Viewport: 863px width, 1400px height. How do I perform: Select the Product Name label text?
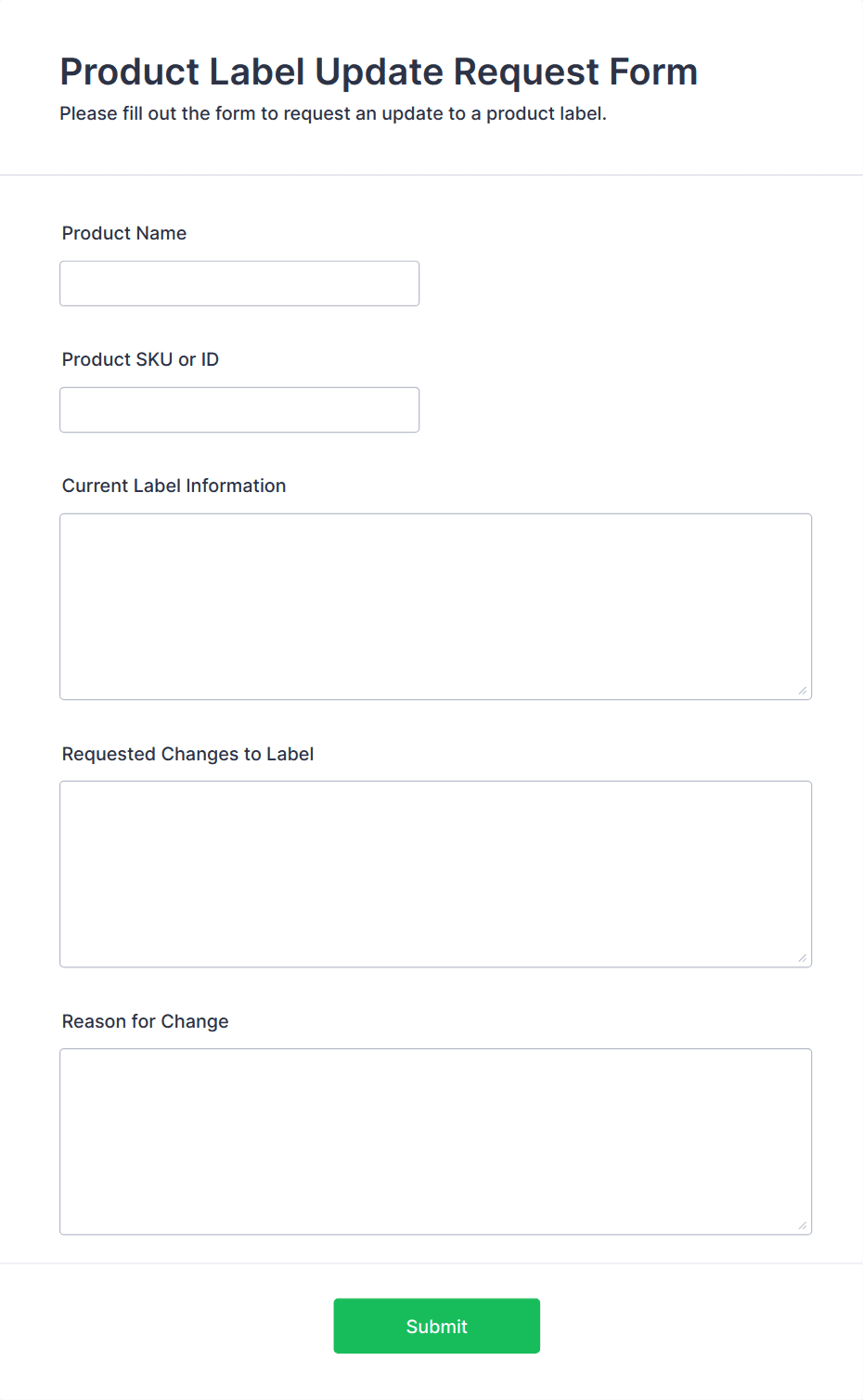[123, 233]
